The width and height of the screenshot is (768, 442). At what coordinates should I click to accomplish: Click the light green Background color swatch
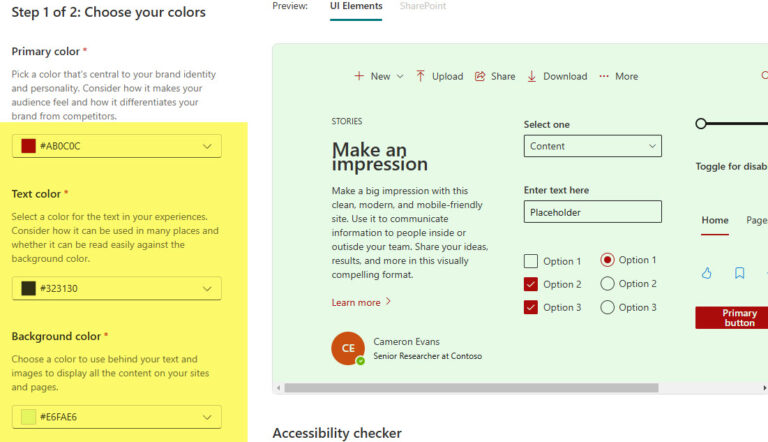tap(28, 417)
